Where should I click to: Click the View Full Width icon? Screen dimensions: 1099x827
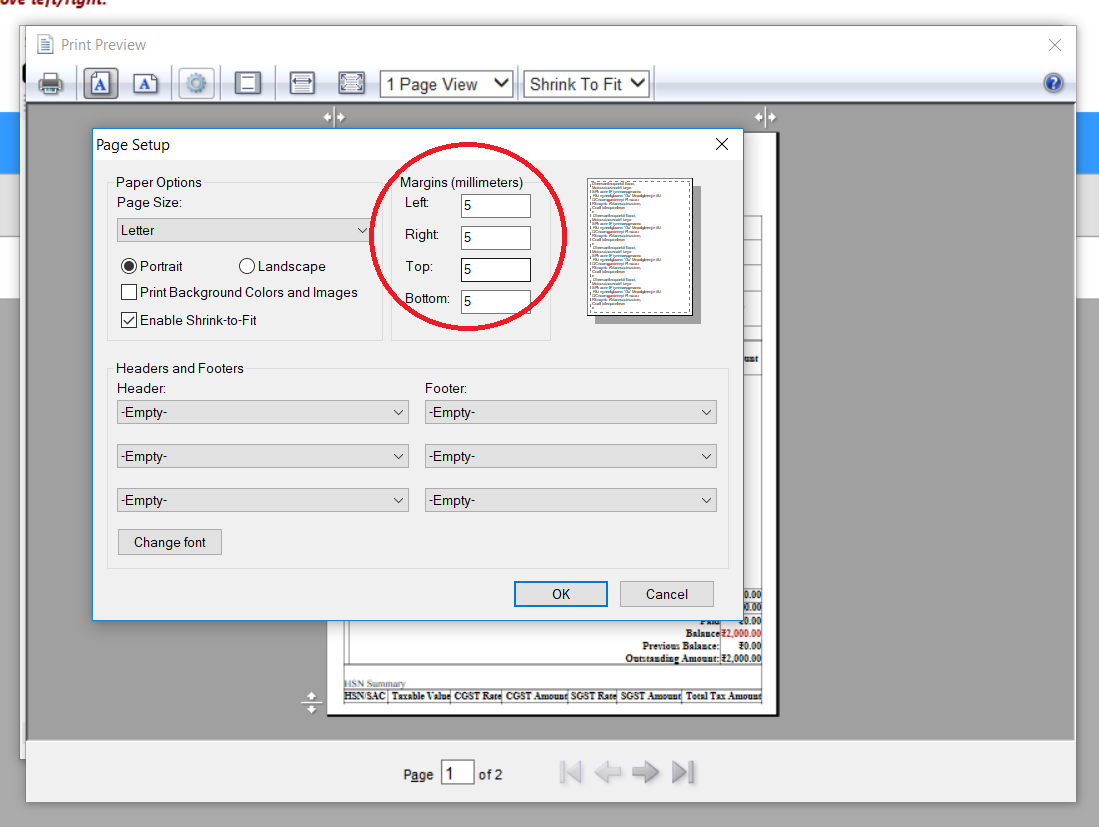coord(302,83)
